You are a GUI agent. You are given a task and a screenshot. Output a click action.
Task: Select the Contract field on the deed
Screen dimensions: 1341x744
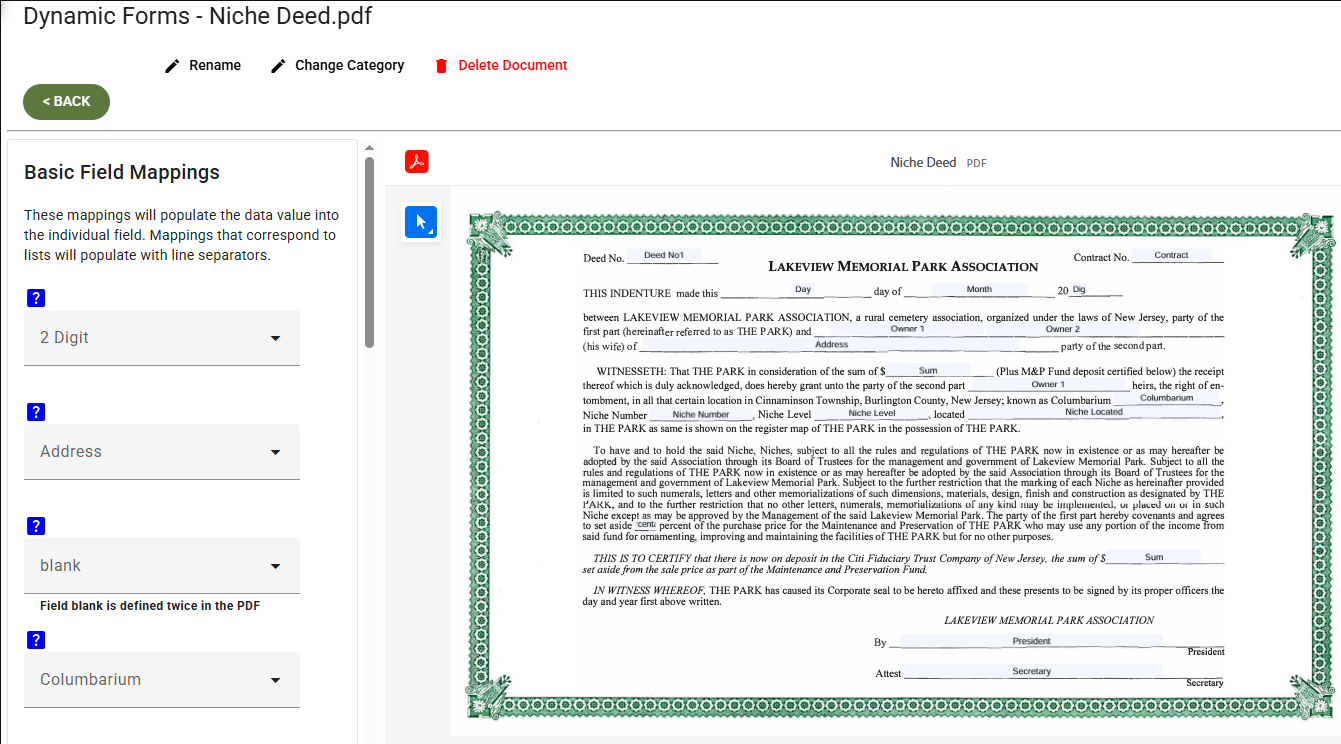(x=1170, y=255)
